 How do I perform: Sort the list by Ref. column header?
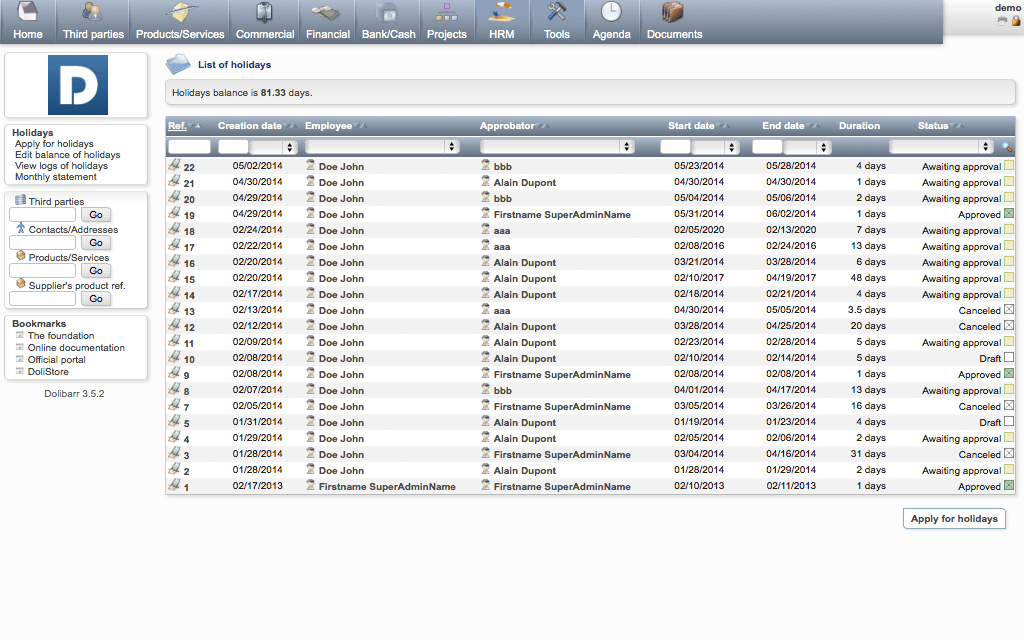(177, 126)
